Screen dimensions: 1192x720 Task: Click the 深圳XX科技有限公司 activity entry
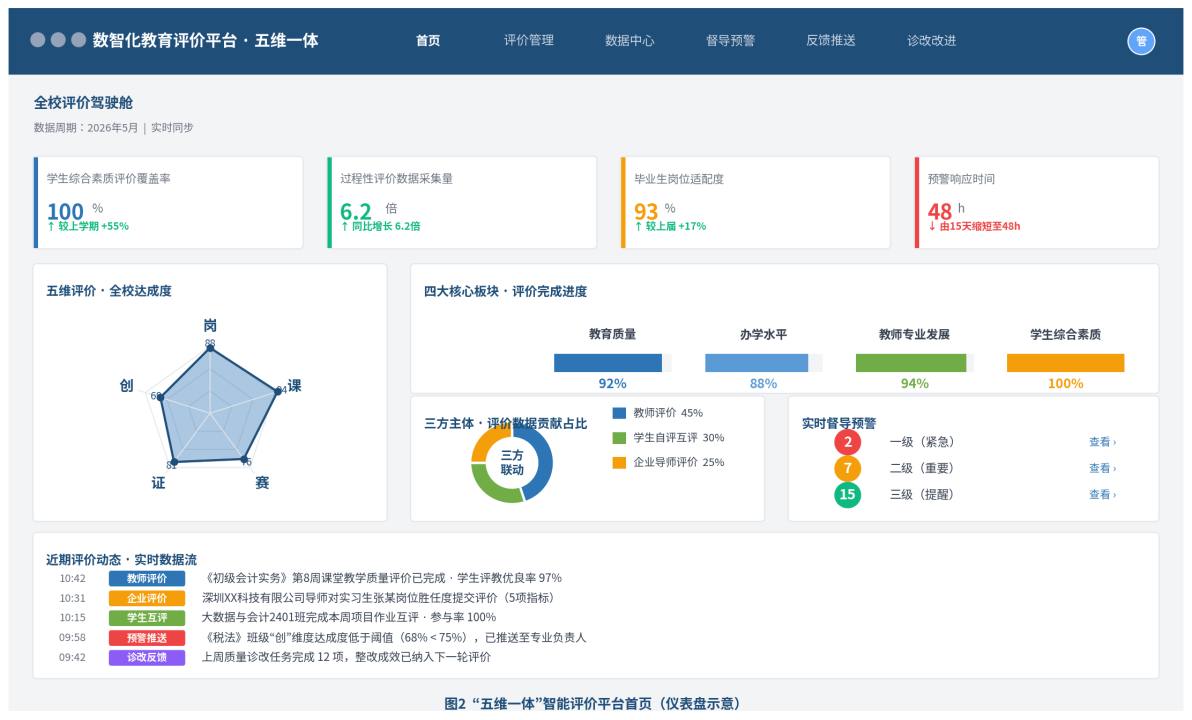pyautogui.click(x=381, y=598)
